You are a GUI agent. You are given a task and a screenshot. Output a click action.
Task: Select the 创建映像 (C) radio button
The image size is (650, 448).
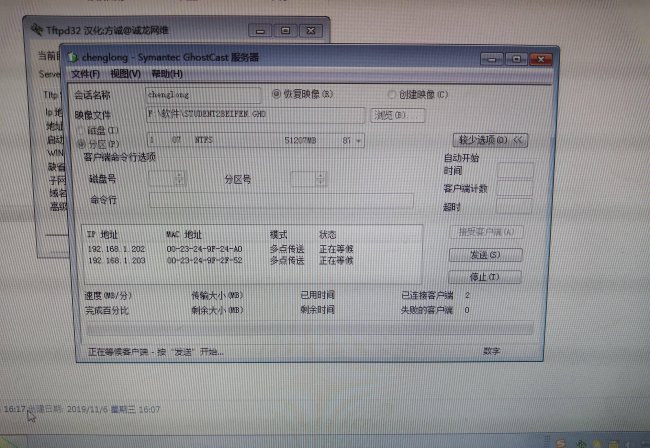coord(392,94)
